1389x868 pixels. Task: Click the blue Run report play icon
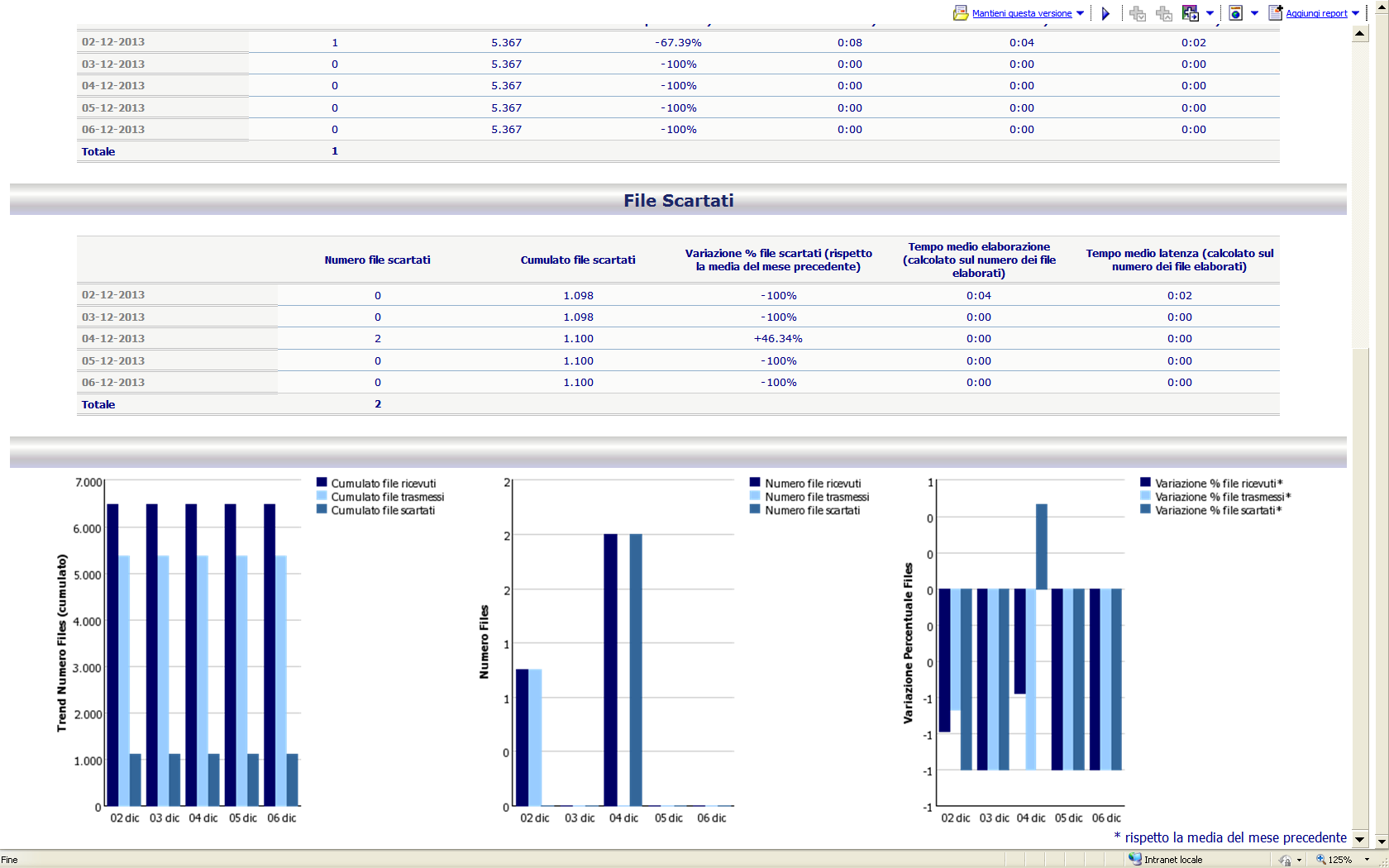[x=1105, y=13]
